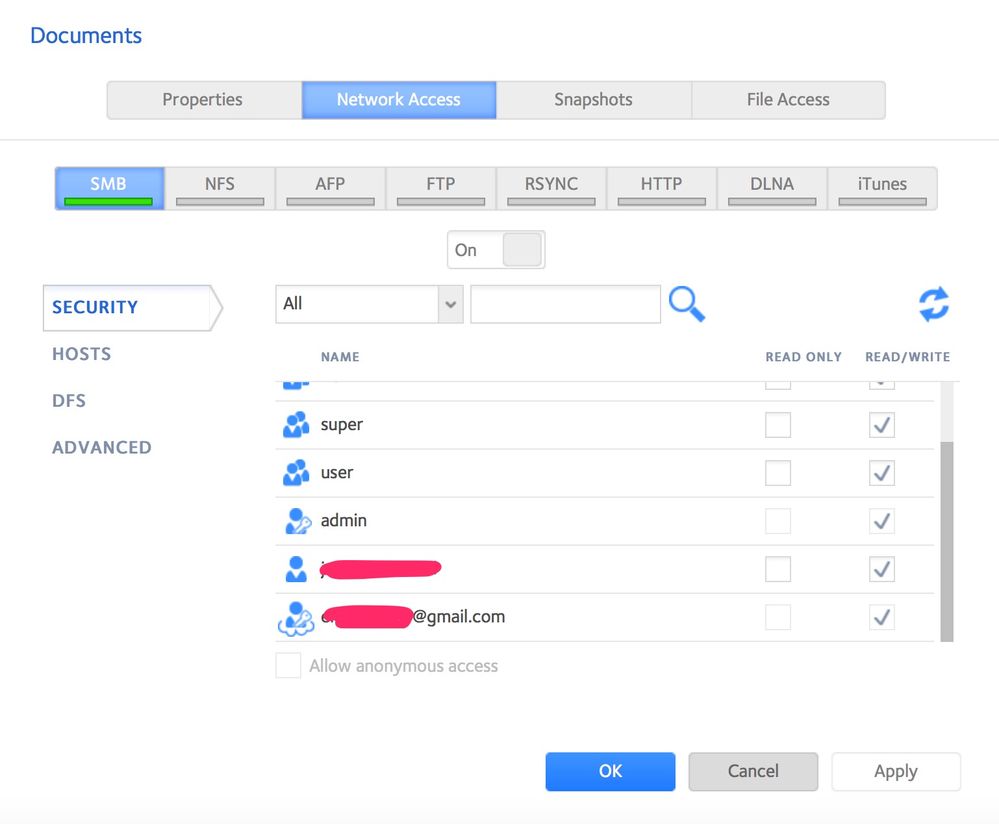
Task: Select the Network Access tab
Action: tap(399, 100)
